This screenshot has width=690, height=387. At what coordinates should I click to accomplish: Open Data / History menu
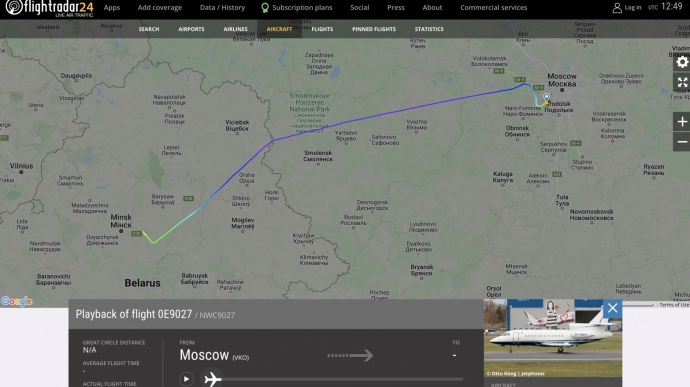222,7
